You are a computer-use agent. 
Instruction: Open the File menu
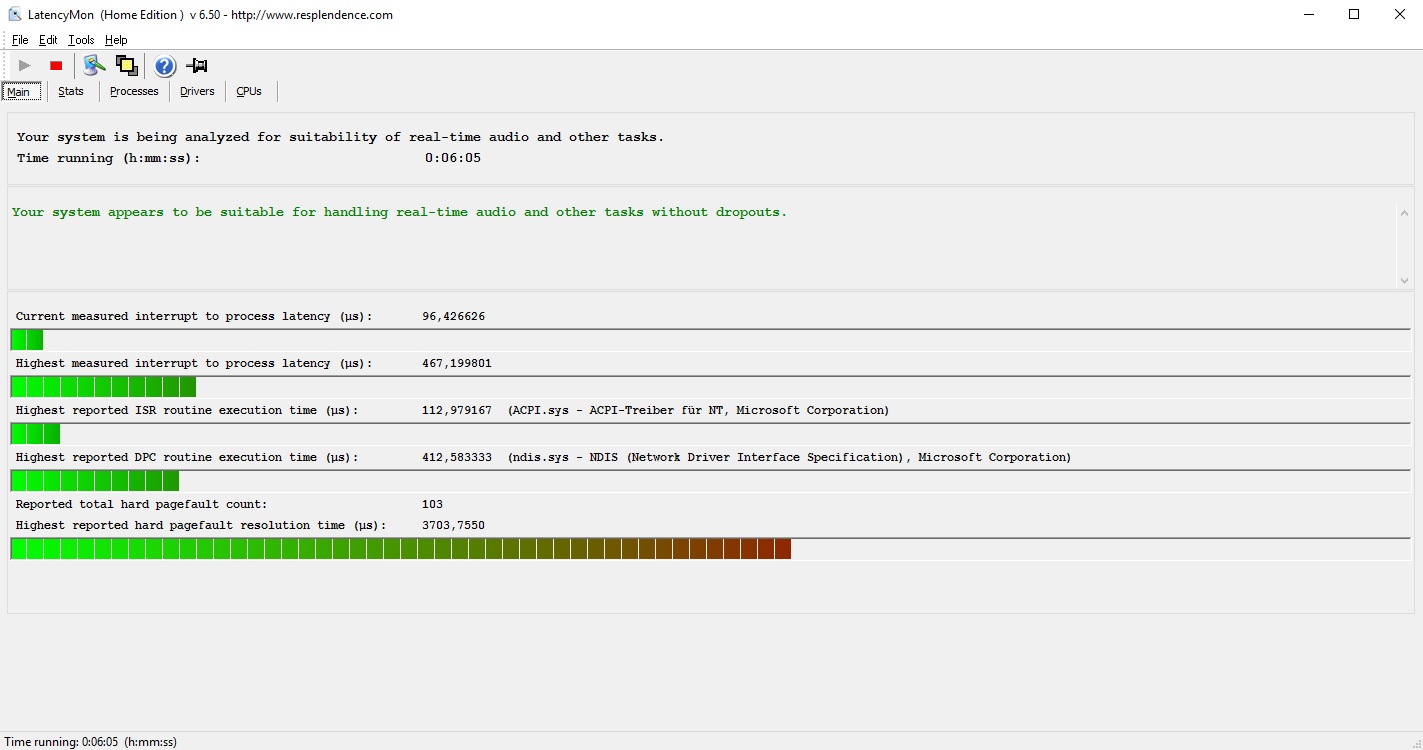click(20, 40)
